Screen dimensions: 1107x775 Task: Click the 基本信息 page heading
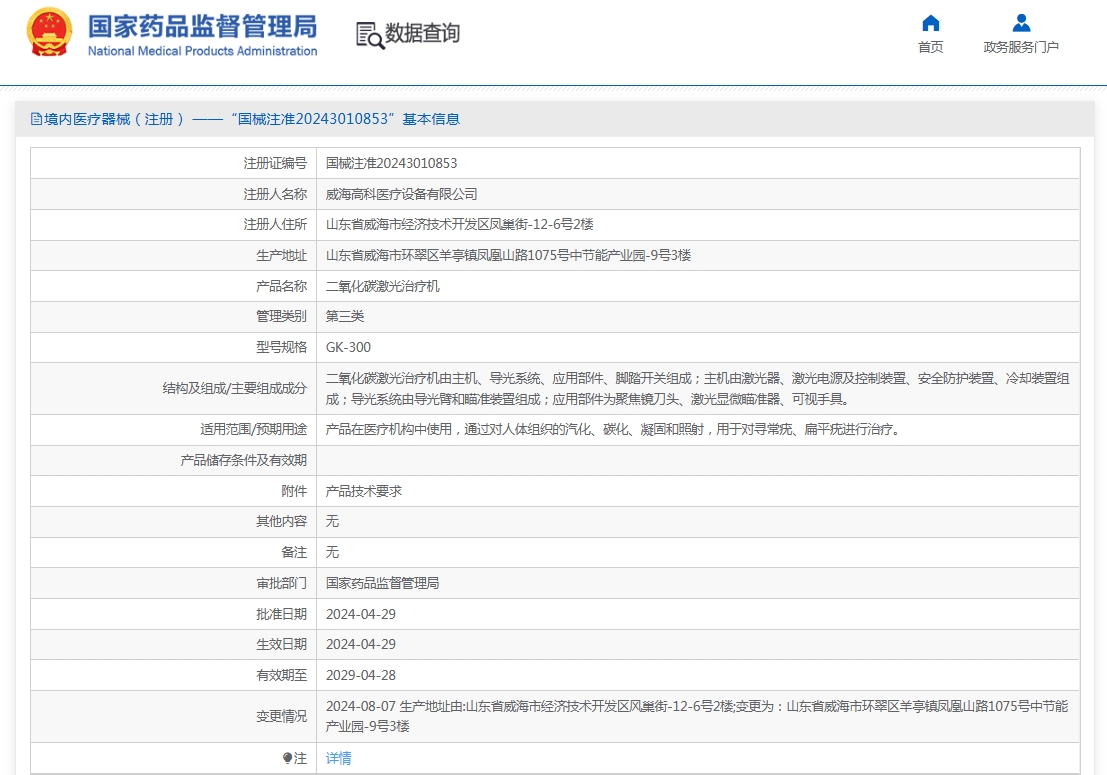tap(431, 119)
